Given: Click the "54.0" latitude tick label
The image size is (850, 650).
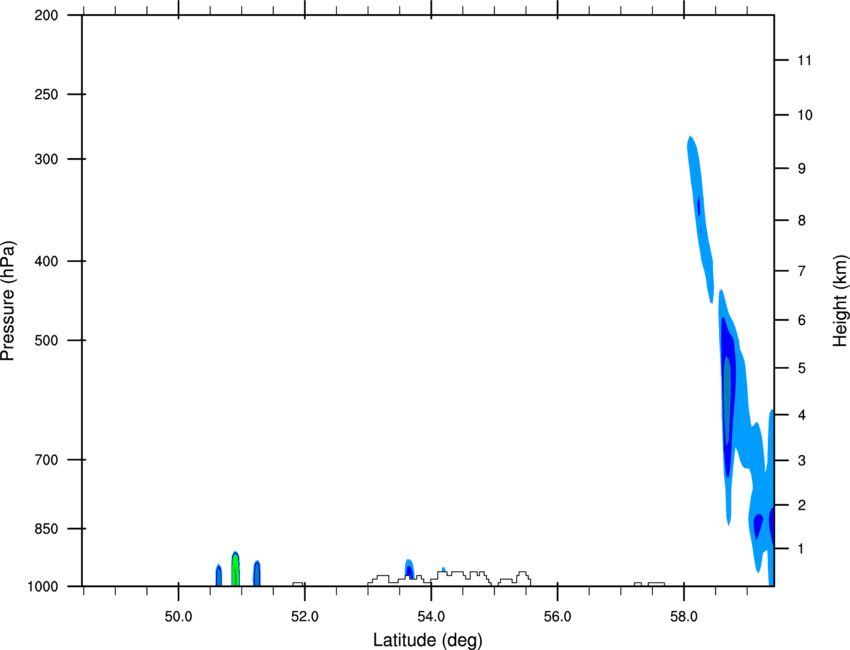Looking at the screenshot, I should [x=432, y=617].
